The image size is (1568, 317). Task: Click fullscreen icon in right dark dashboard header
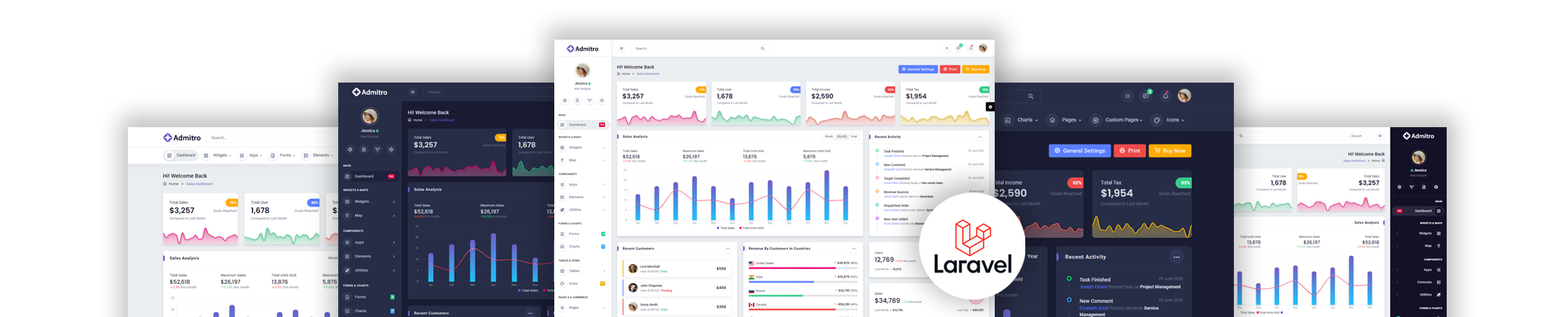tap(1128, 97)
